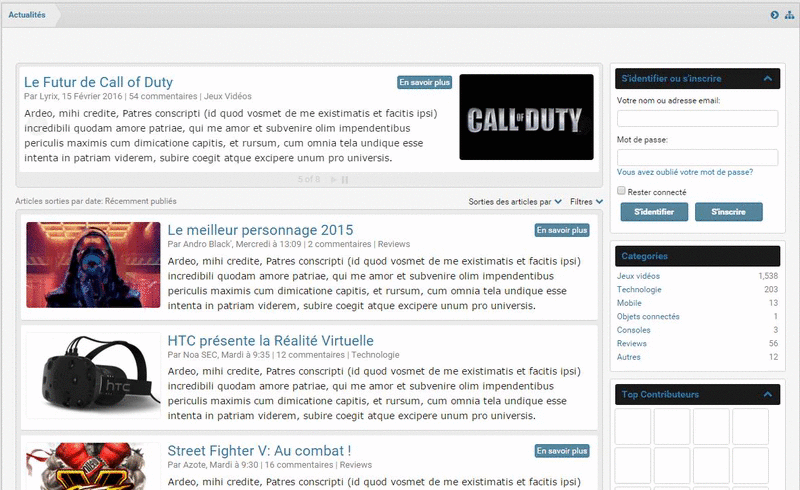Click the circled arrow icon in the breadcrumb bar
The height and width of the screenshot is (490, 800).
click(x=774, y=15)
